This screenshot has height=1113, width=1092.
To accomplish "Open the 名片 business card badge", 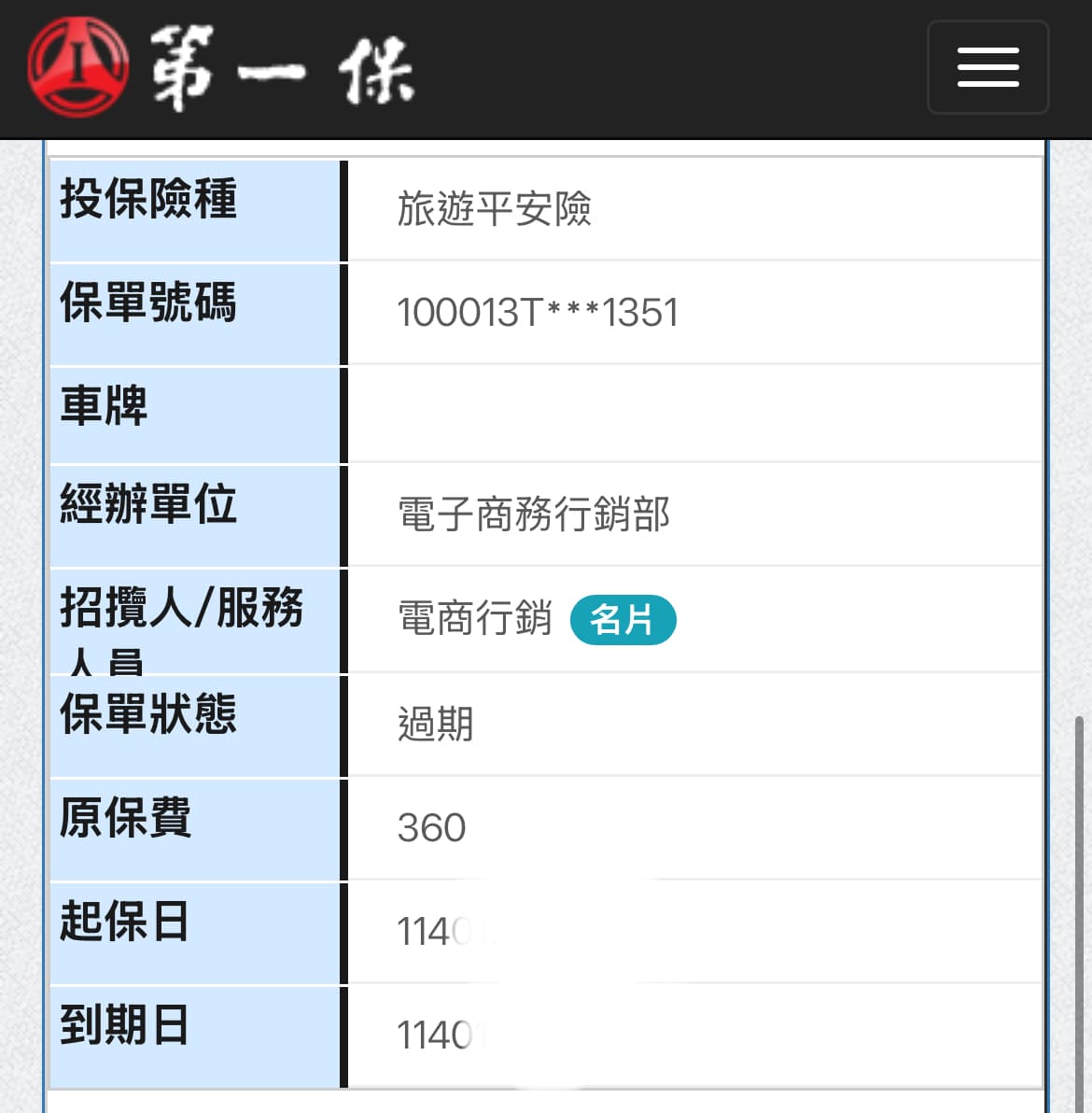I will pos(623,620).
